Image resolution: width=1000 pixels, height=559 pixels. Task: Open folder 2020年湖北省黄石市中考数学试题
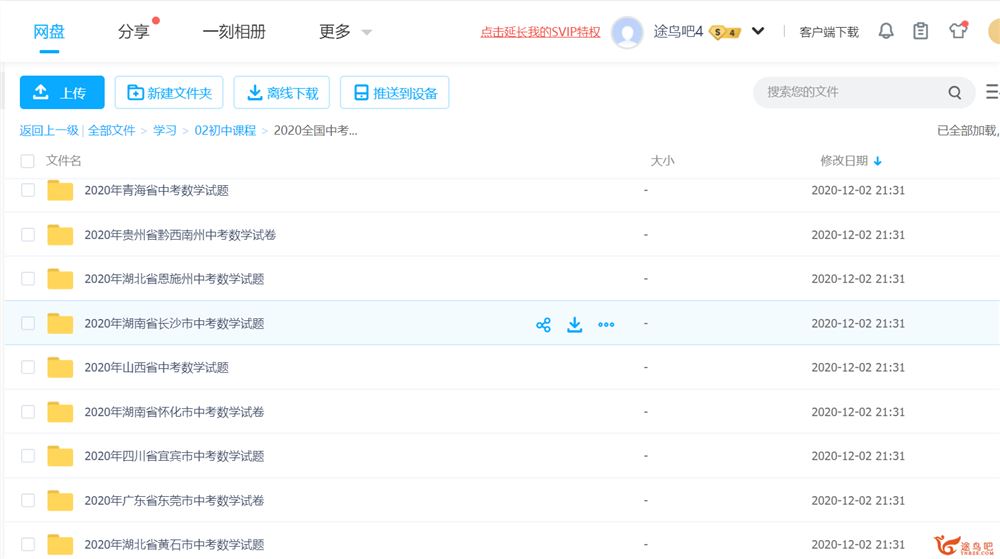pos(174,544)
